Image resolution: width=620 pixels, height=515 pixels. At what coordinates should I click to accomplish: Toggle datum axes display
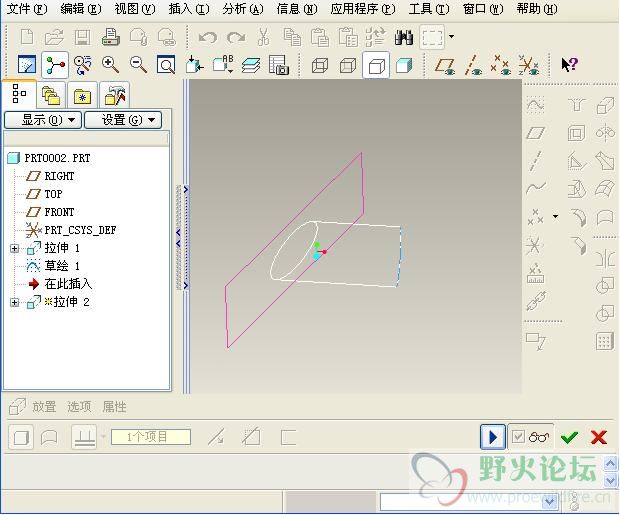coord(473,65)
